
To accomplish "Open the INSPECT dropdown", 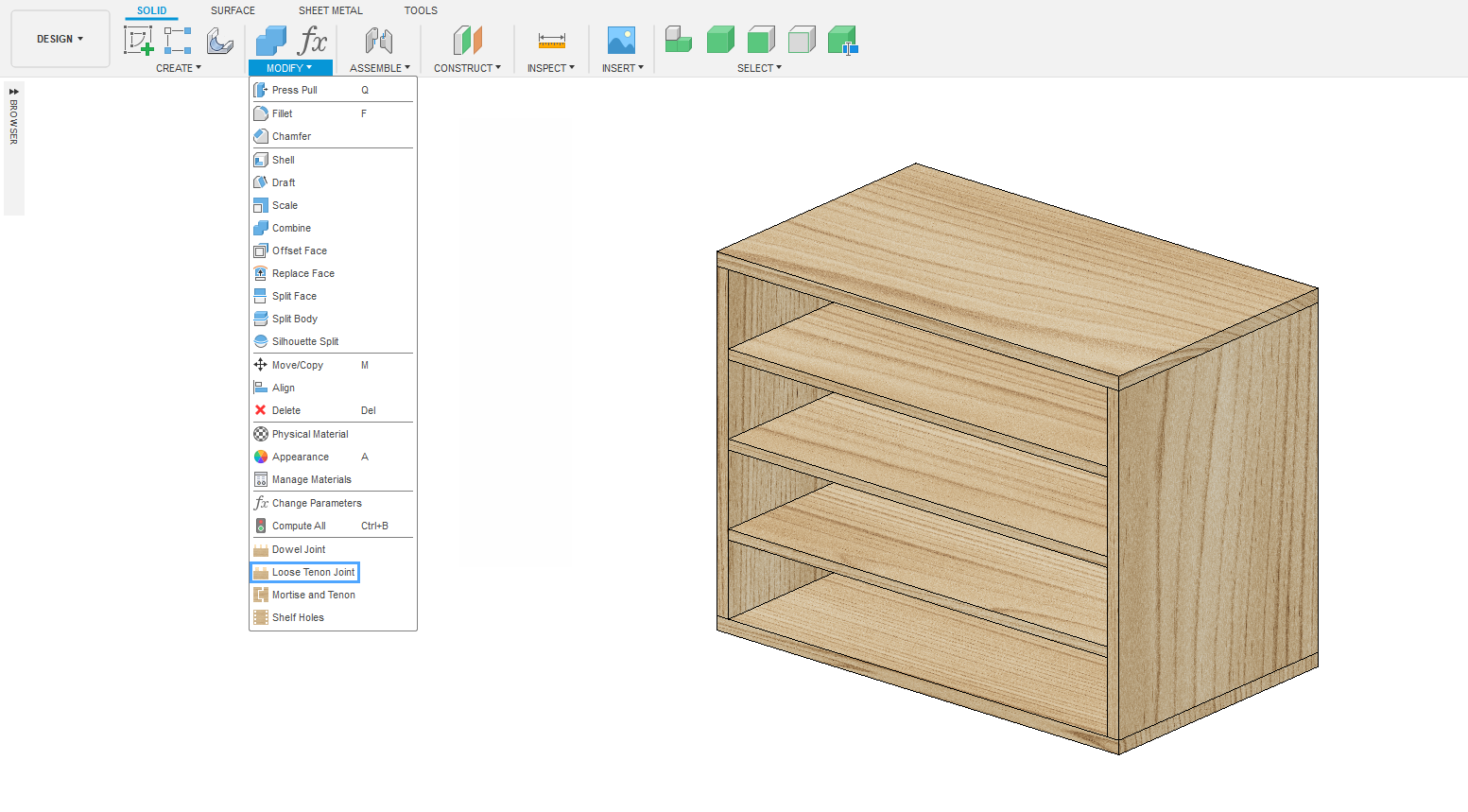I will click(x=550, y=68).
